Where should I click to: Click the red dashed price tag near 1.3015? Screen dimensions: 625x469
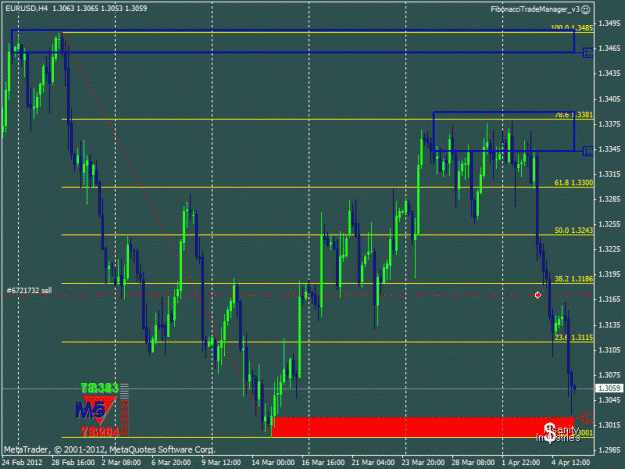(x=588, y=418)
